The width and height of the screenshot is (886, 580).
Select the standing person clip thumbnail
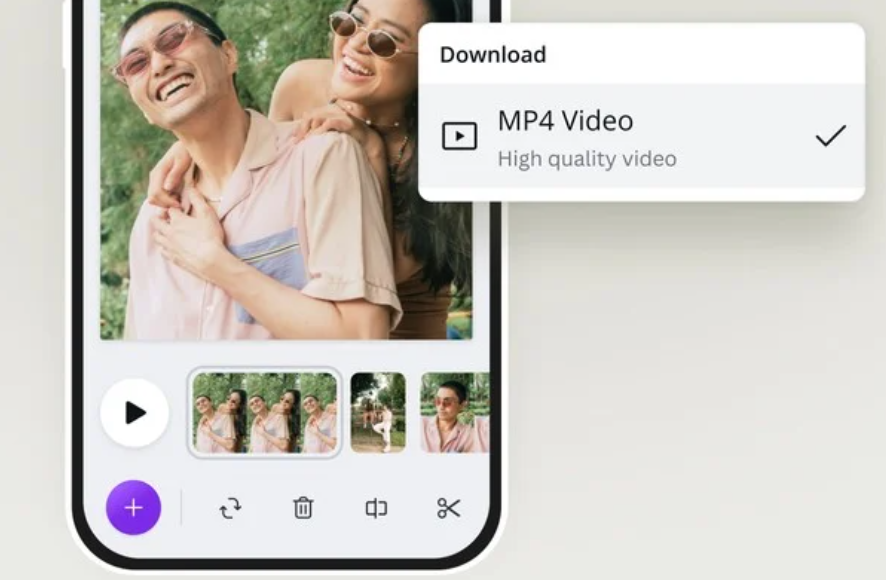[x=378, y=413]
